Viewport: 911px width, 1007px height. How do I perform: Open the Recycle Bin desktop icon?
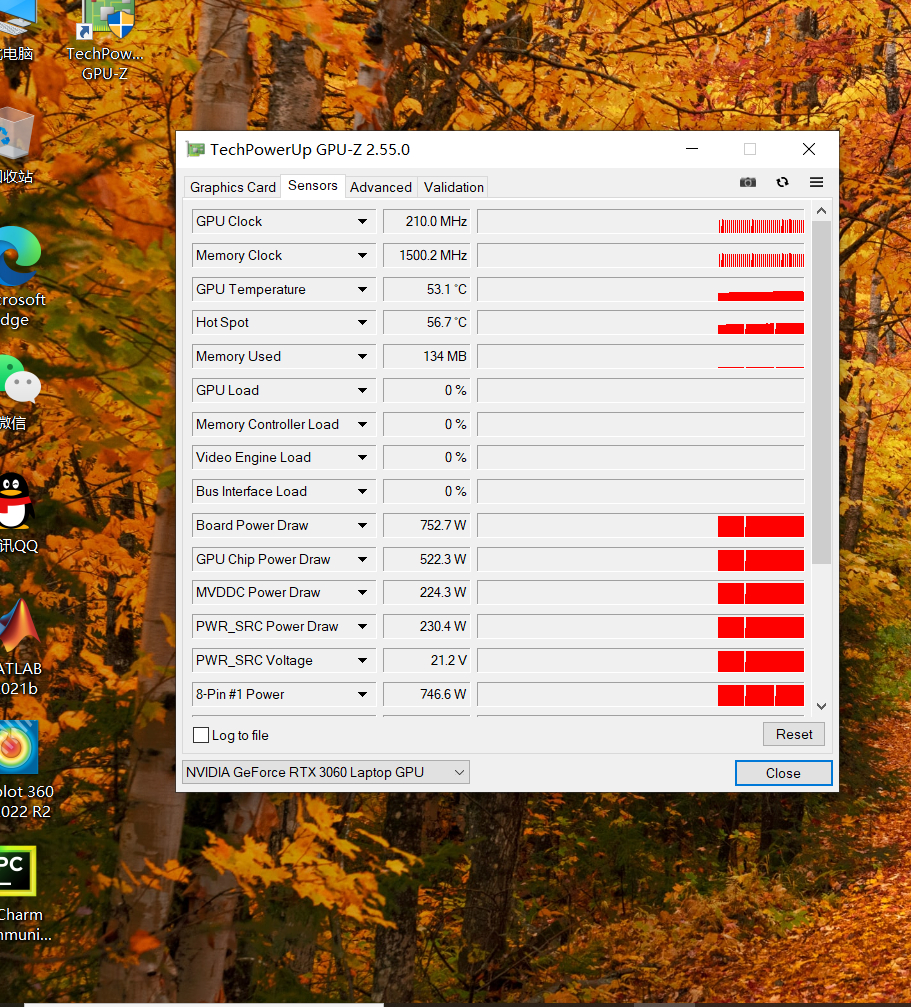[17, 145]
